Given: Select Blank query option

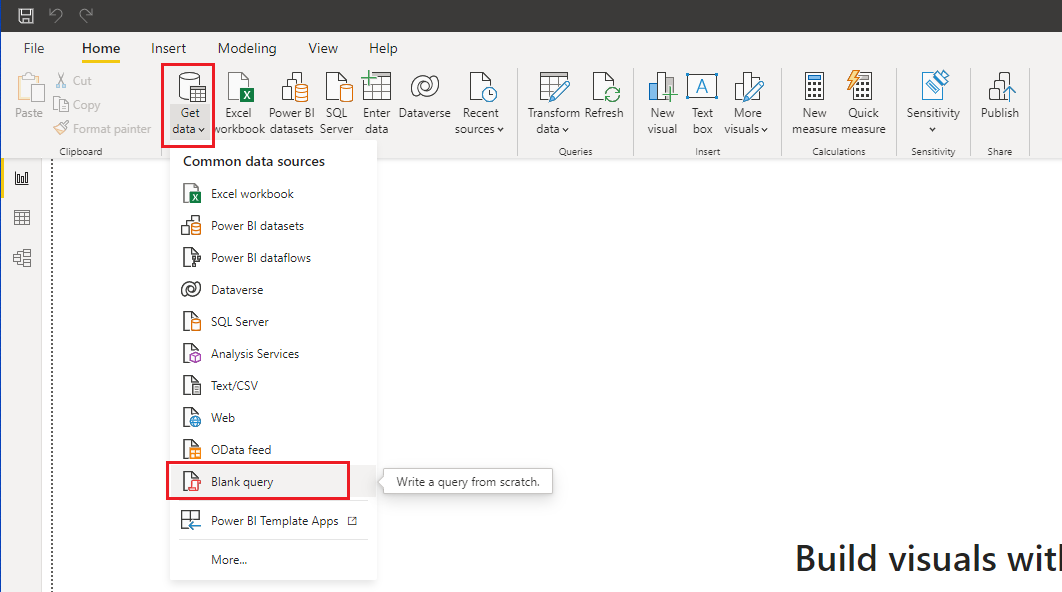Looking at the screenshot, I should click(273, 482).
